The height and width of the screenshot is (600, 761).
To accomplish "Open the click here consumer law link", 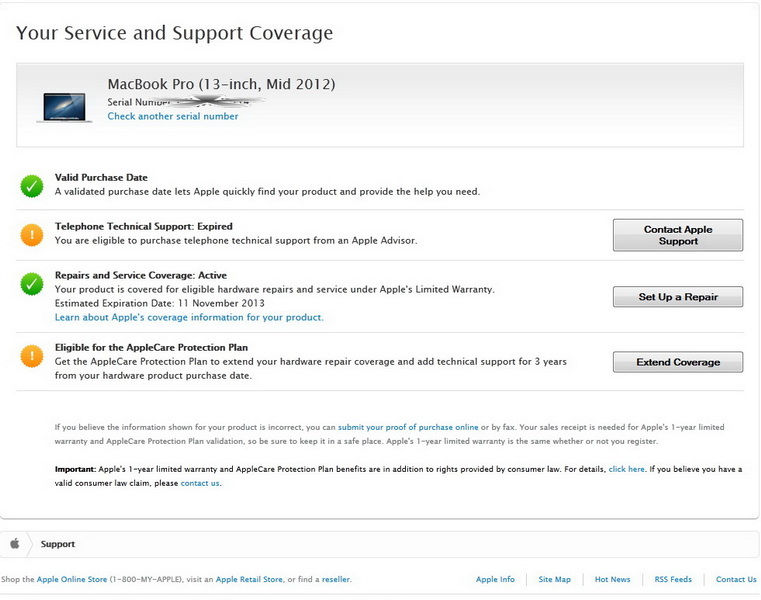I will click(626, 468).
